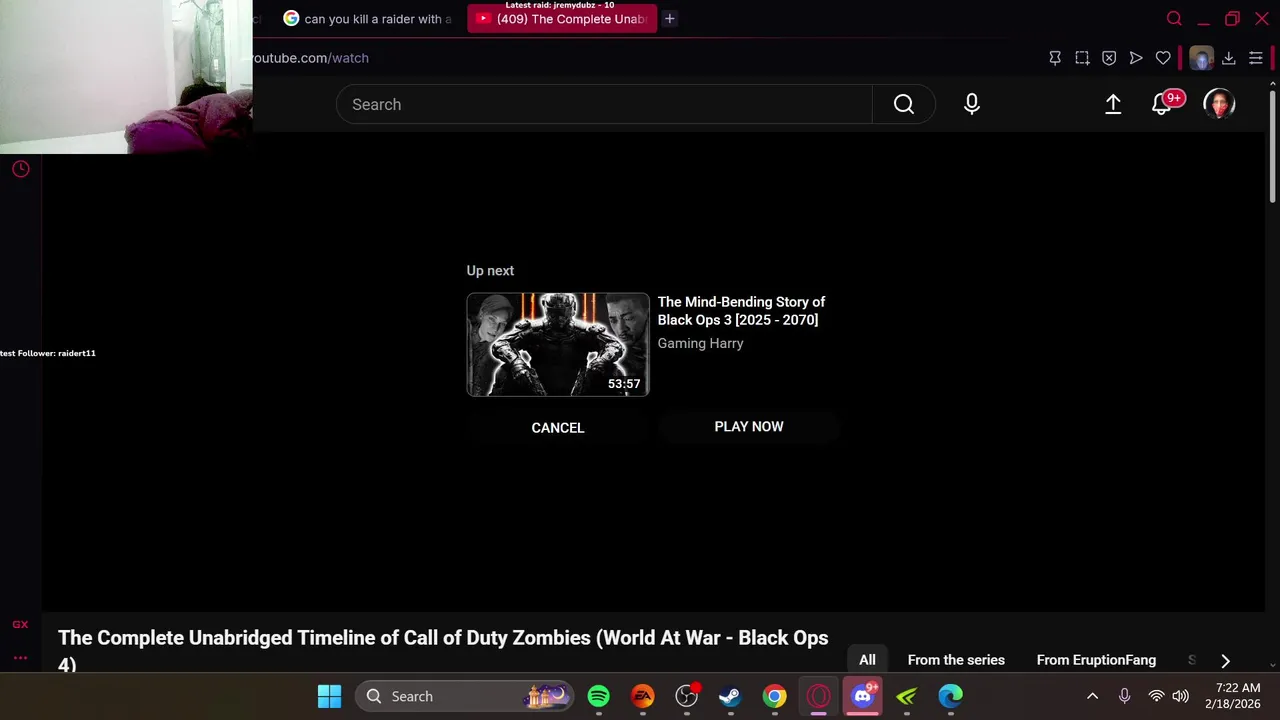Click the taskbar microphone tray icon

coord(1124,696)
